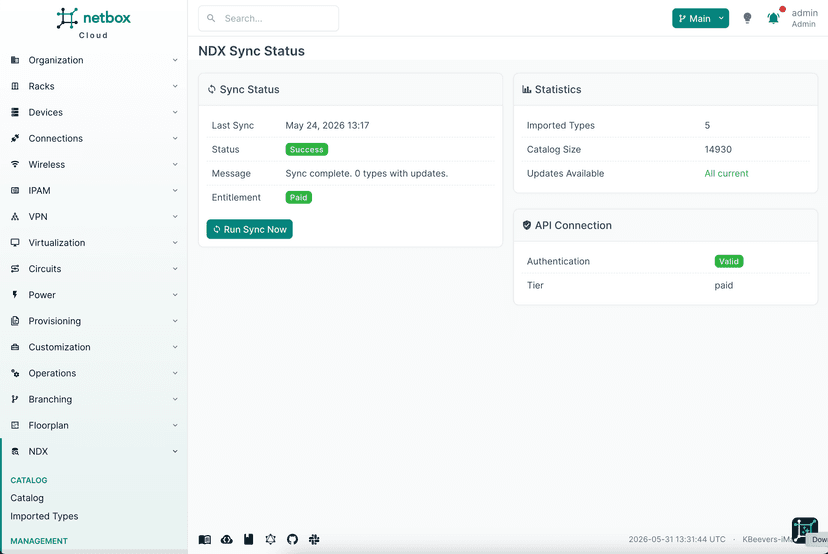Click the Circuits sidebar icon
828x554 pixels.
[x=15, y=269]
